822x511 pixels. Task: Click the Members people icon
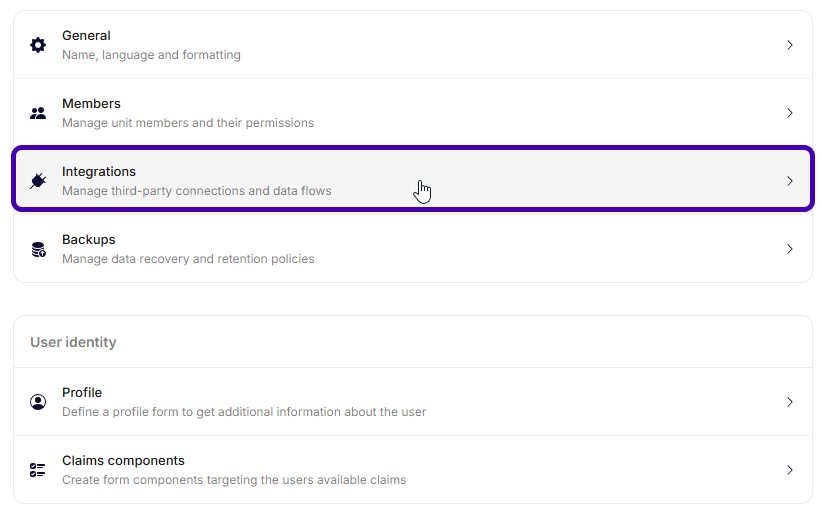(38, 113)
